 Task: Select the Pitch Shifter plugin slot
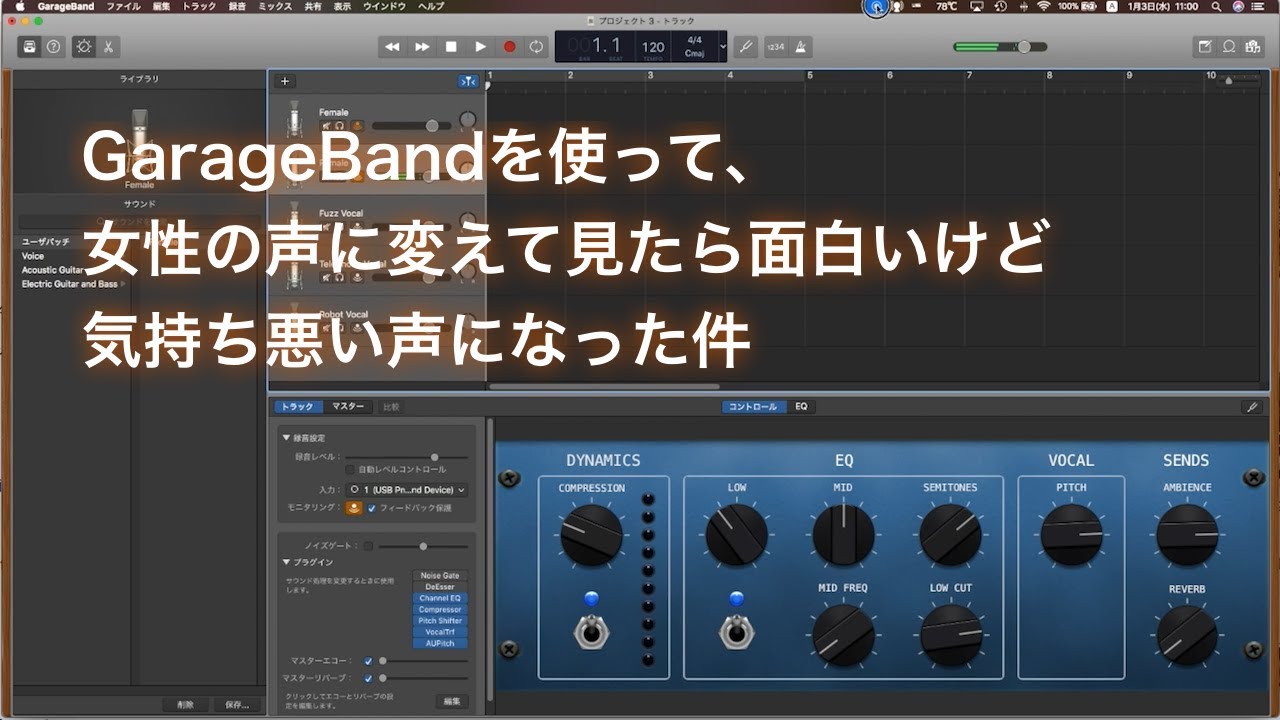pos(440,621)
